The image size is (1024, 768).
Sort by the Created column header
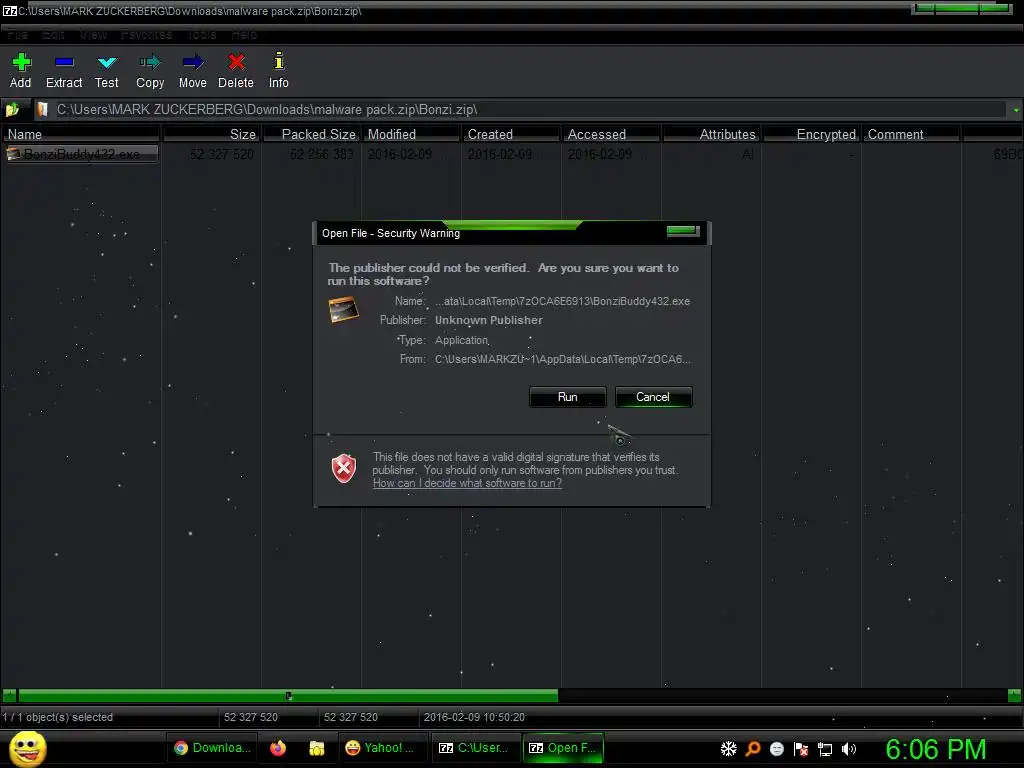pyautogui.click(x=511, y=134)
